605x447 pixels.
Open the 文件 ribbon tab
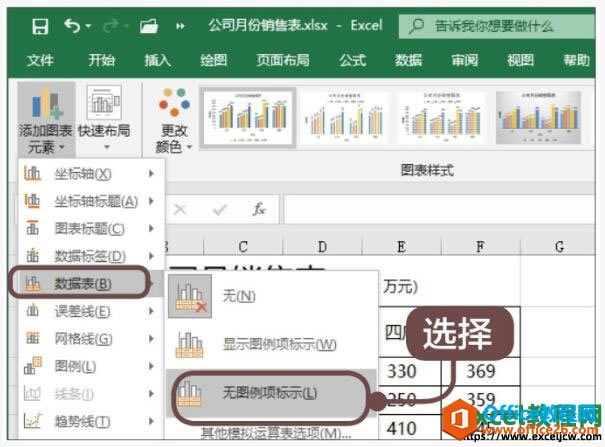[40, 61]
